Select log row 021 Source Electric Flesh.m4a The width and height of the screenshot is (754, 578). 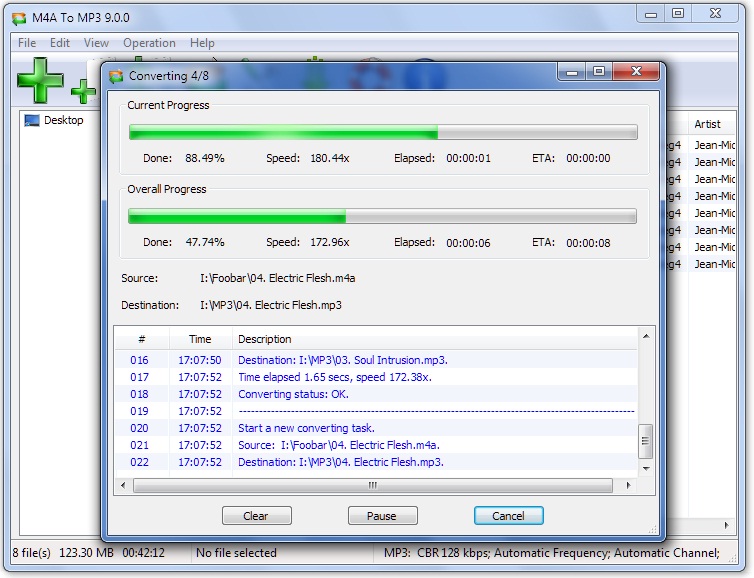[x=377, y=445]
